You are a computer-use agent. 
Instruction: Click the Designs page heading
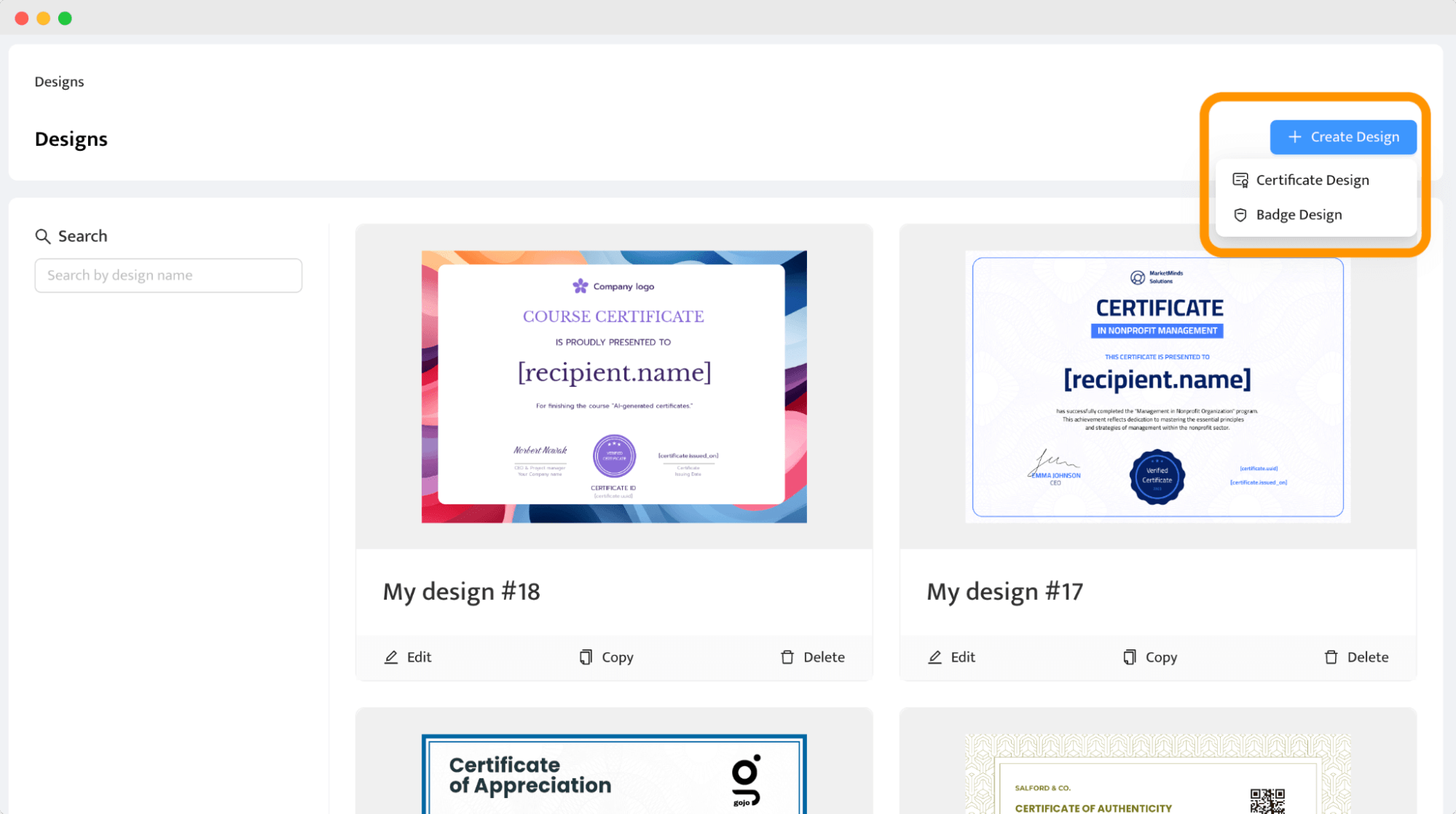tap(71, 139)
